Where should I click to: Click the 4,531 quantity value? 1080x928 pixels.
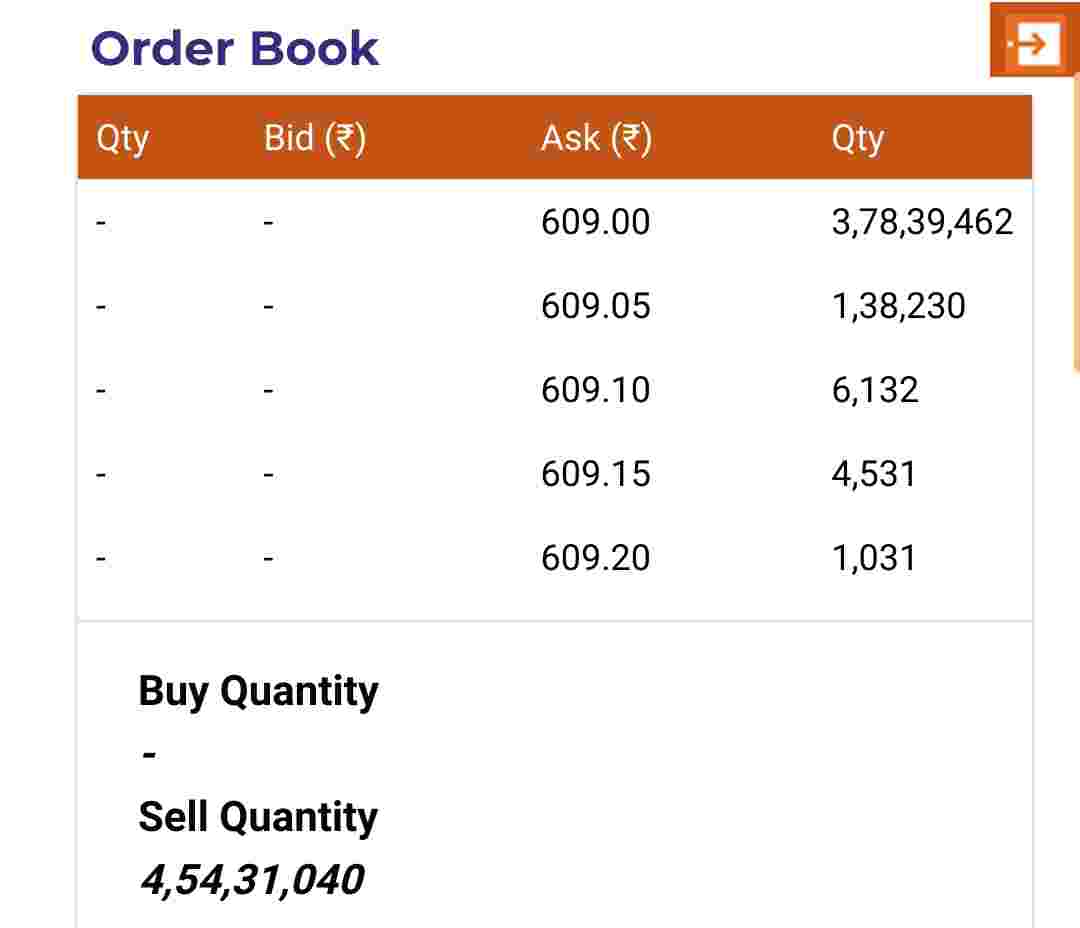coord(873,474)
